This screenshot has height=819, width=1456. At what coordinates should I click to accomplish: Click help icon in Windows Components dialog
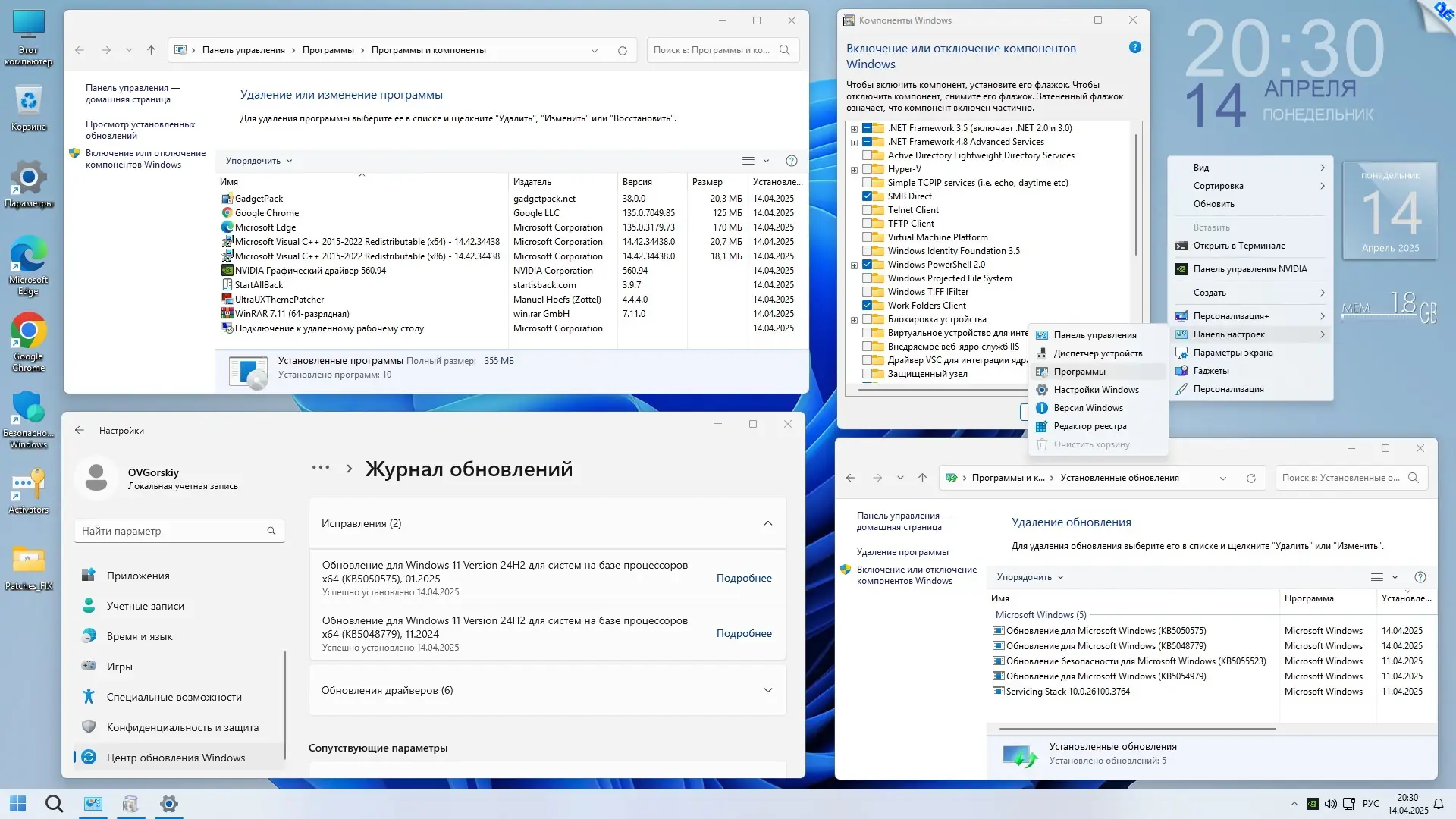[1134, 47]
